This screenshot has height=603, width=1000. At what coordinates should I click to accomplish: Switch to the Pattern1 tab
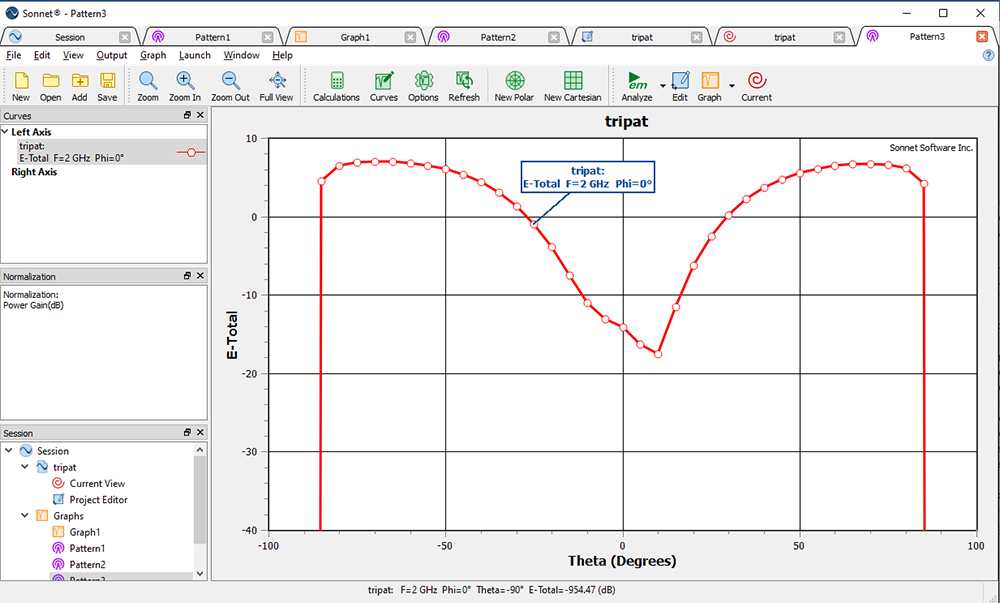212,37
